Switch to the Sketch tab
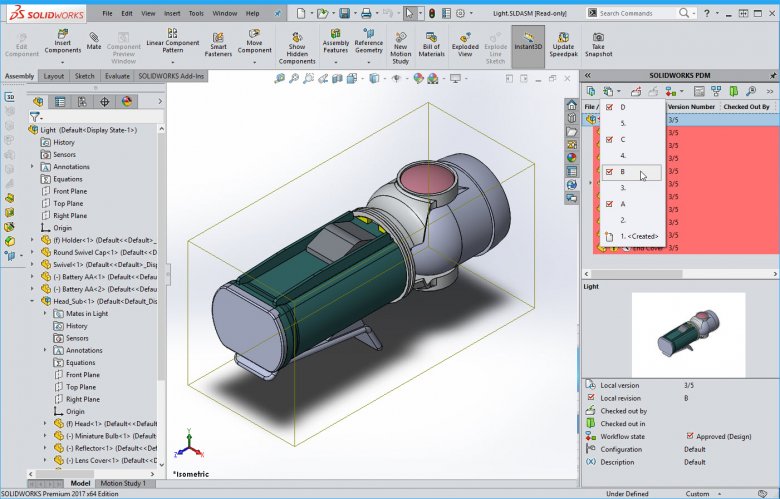The width and height of the screenshot is (780, 499). click(x=85, y=76)
